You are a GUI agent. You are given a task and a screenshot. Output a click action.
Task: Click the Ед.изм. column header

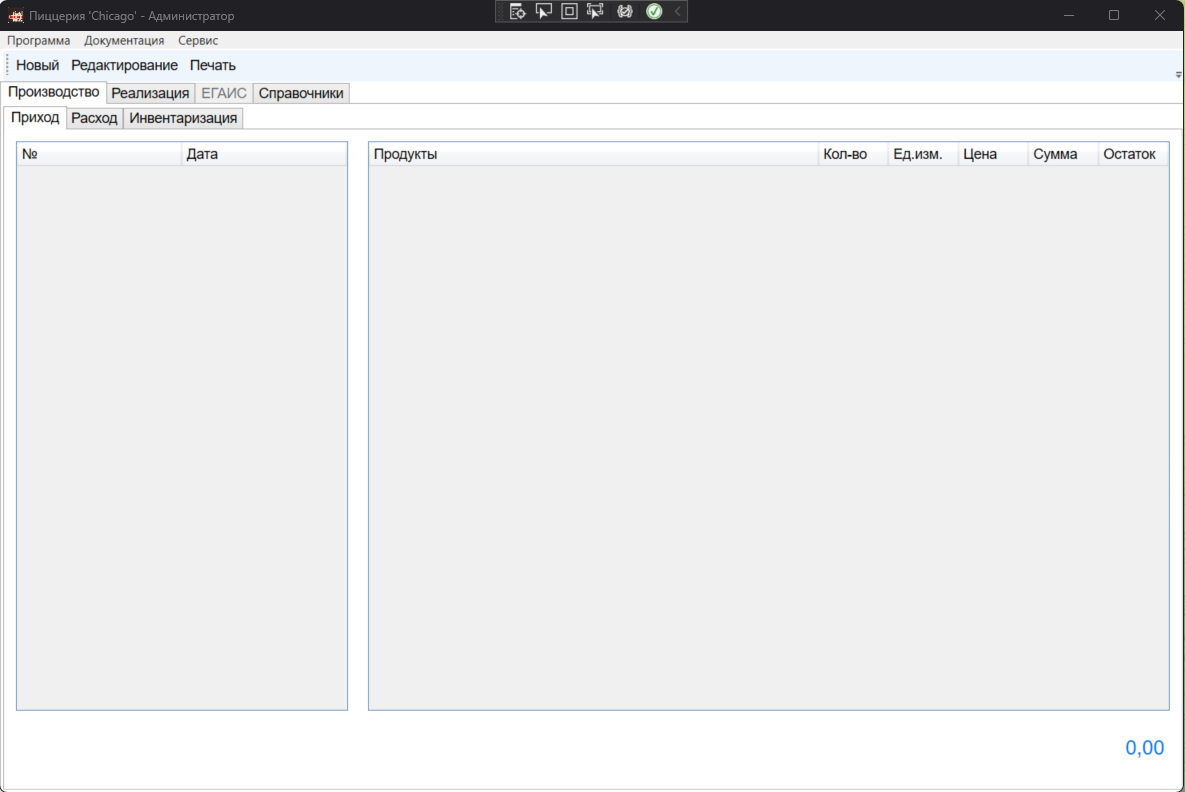click(x=923, y=154)
